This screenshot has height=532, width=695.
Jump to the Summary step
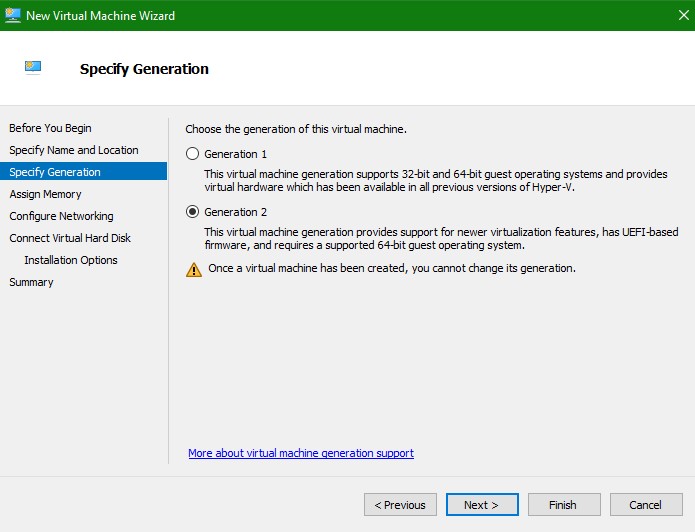[31, 282]
